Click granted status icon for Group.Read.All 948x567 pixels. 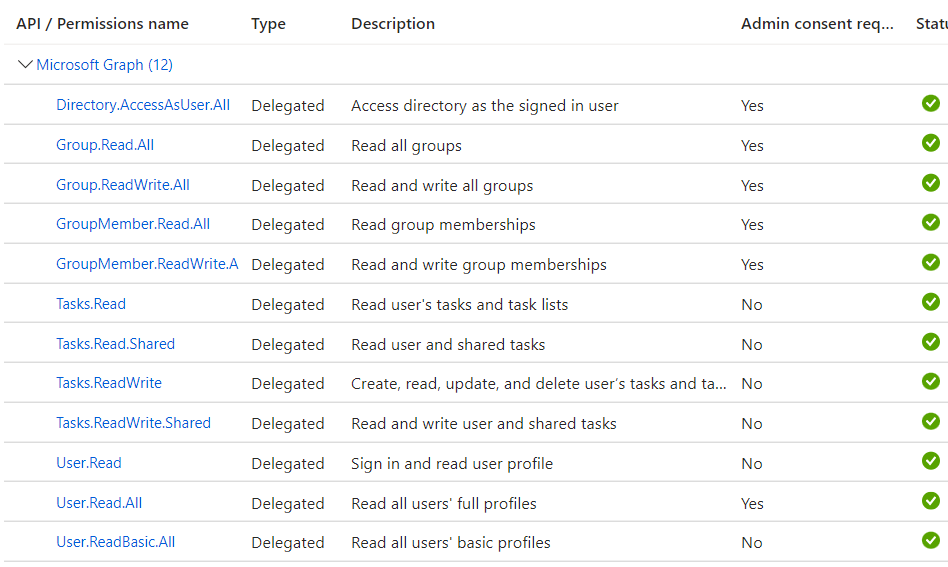pyautogui.click(x=930, y=143)
